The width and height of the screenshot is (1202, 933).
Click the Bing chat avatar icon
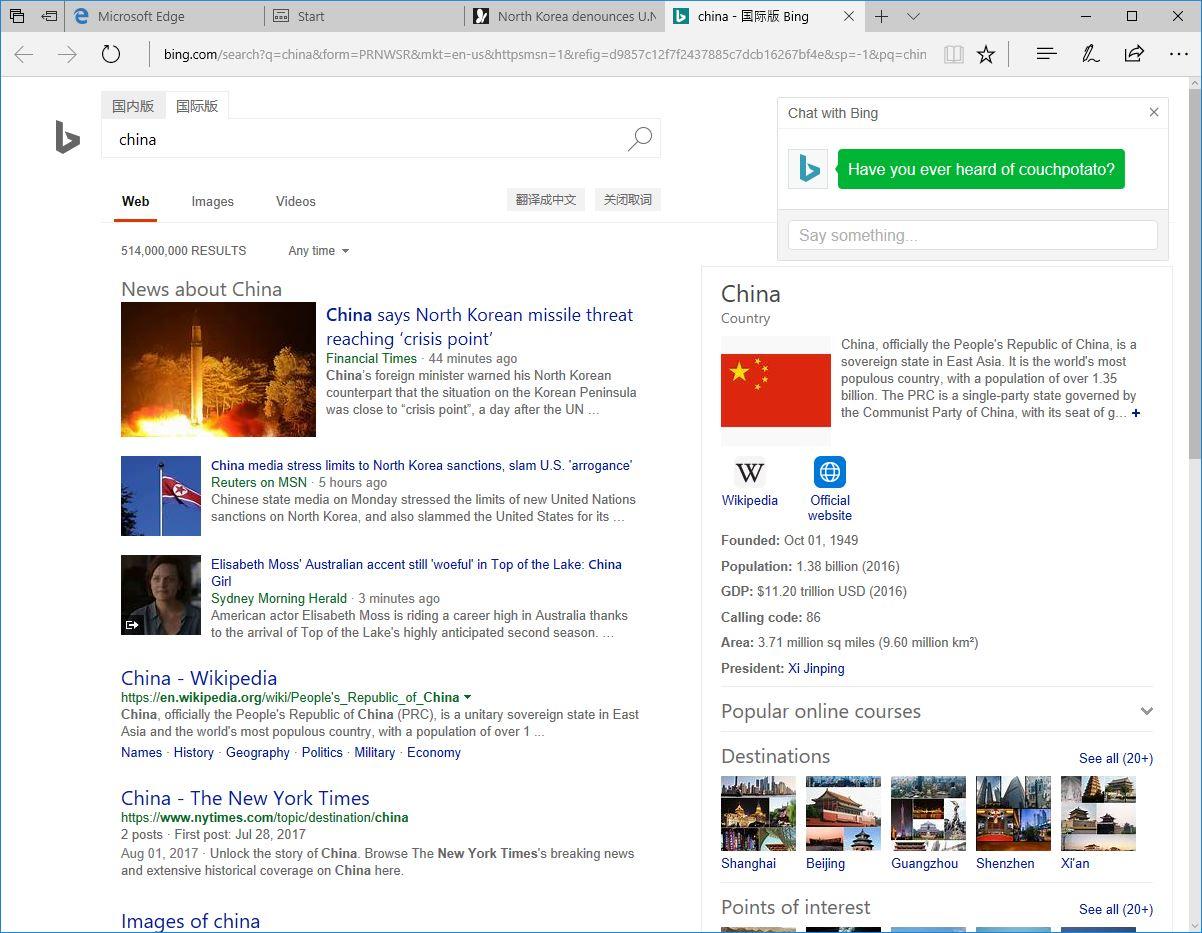(x=808, y=169)
